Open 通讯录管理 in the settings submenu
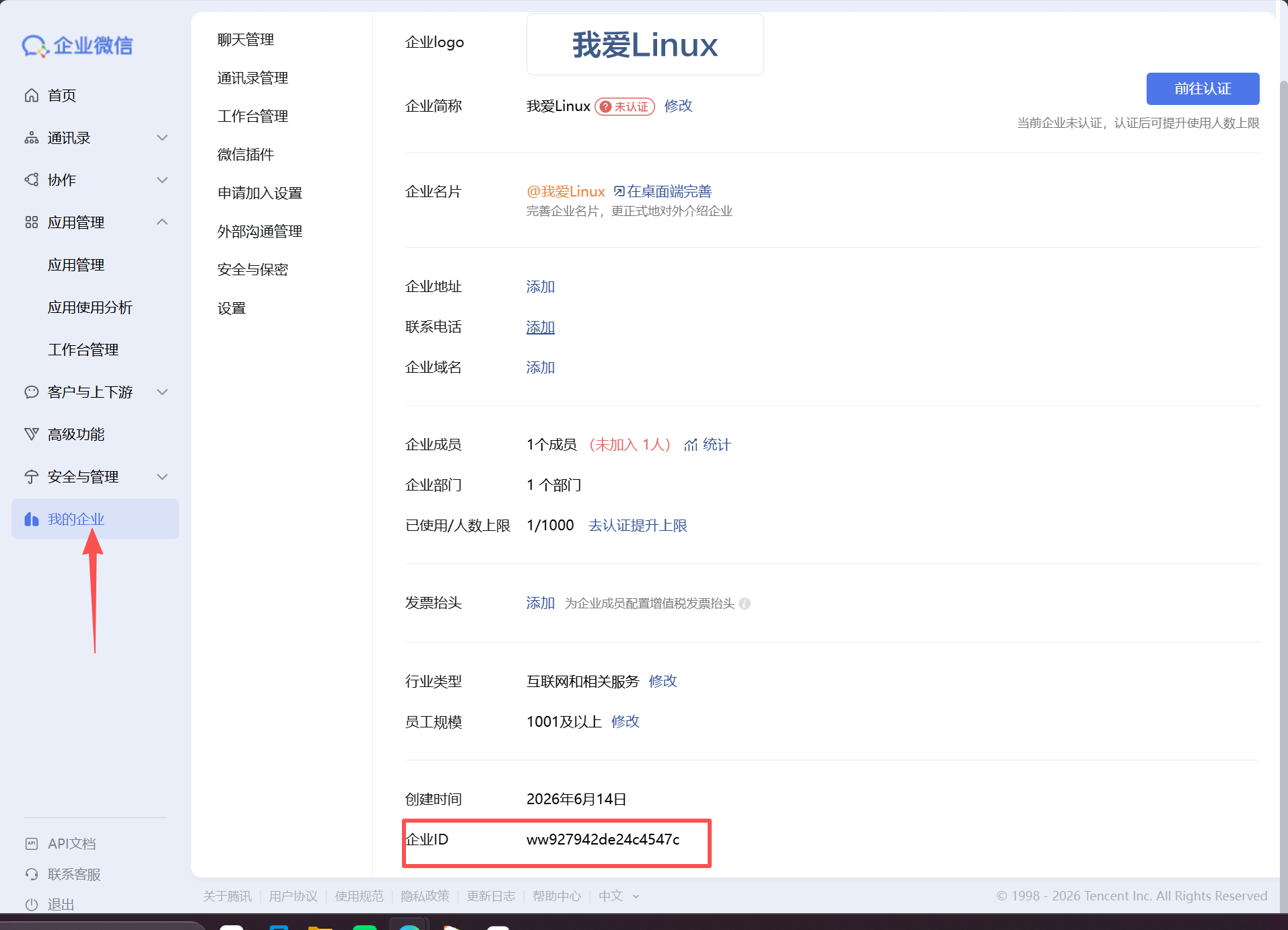The width and height of the screenshot is (1288, 930). point(253,78)
